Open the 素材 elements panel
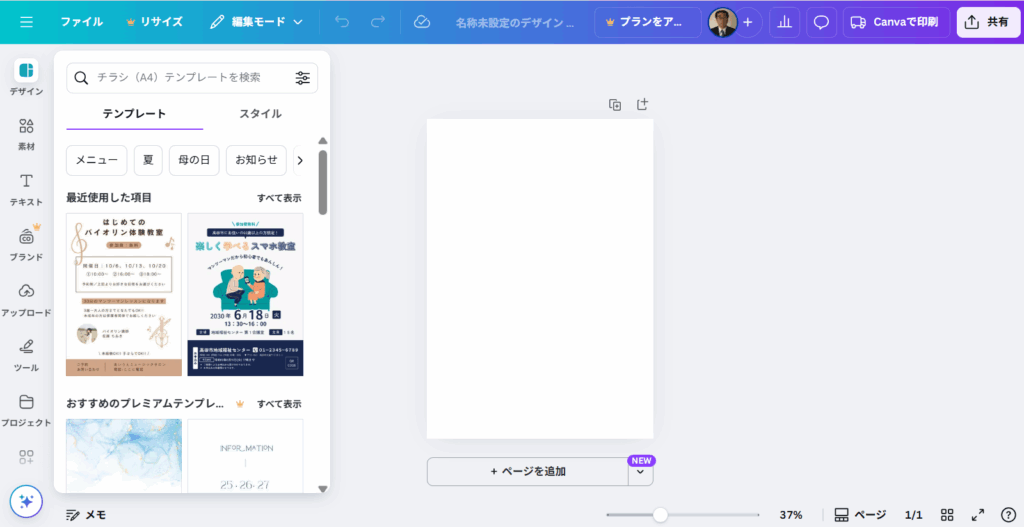 click(26, 134)
